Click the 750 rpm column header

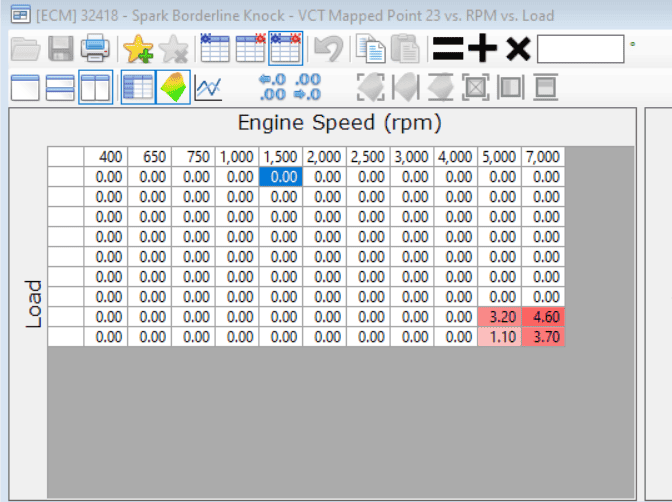click(x=193, y=157)
